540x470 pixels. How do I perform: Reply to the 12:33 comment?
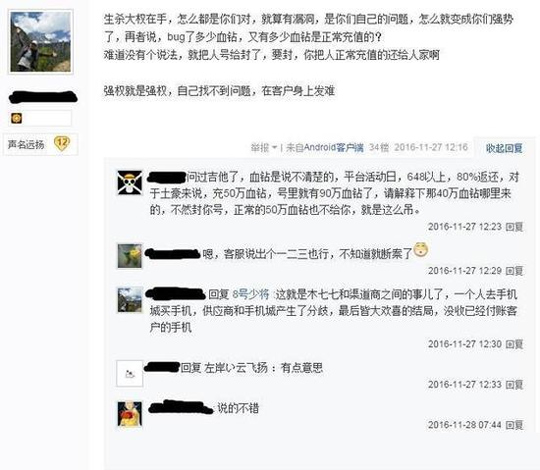pyautogui.click(x=515, y=384)
